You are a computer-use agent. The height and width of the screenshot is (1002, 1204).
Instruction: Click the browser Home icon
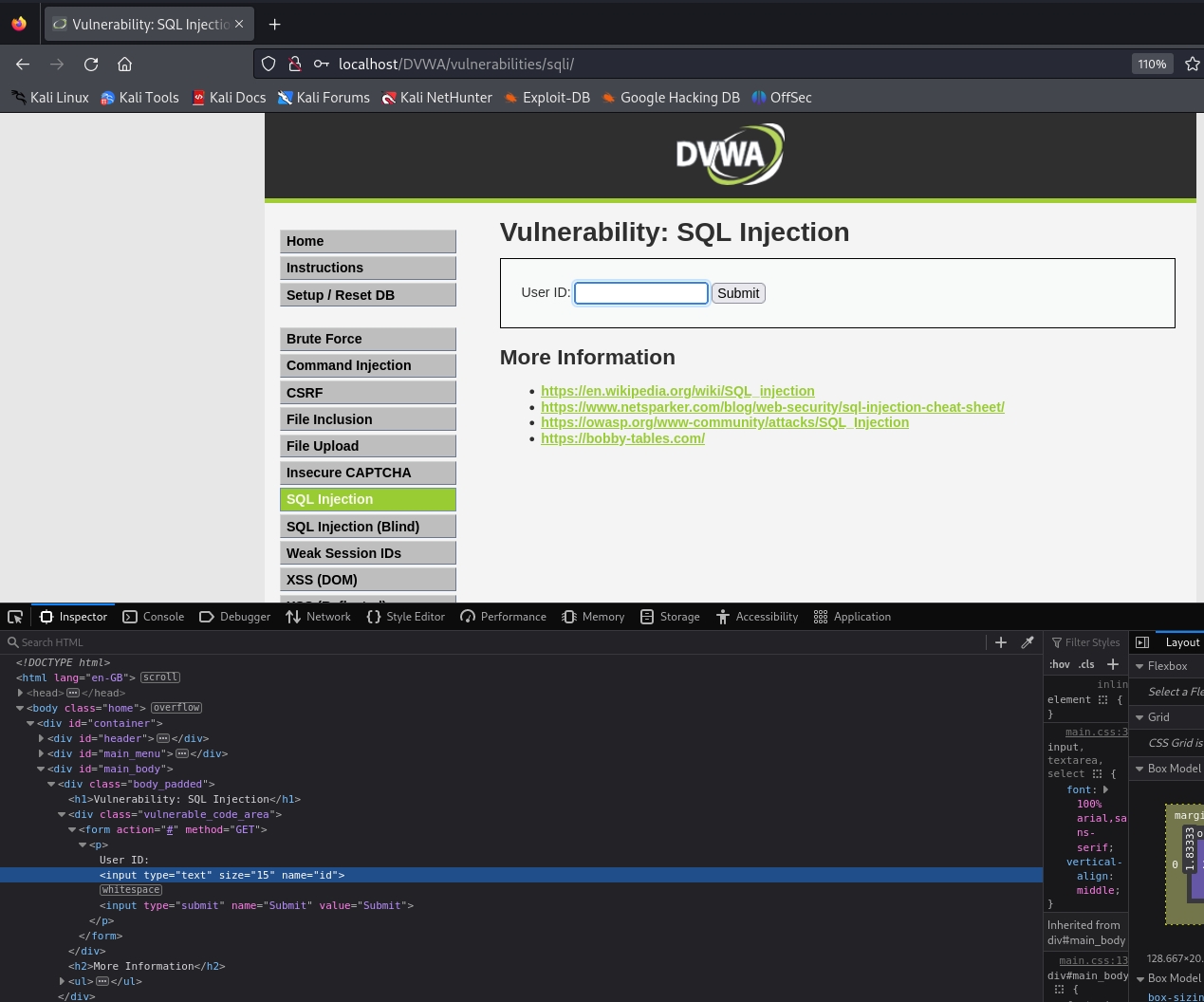pos(124,65)
